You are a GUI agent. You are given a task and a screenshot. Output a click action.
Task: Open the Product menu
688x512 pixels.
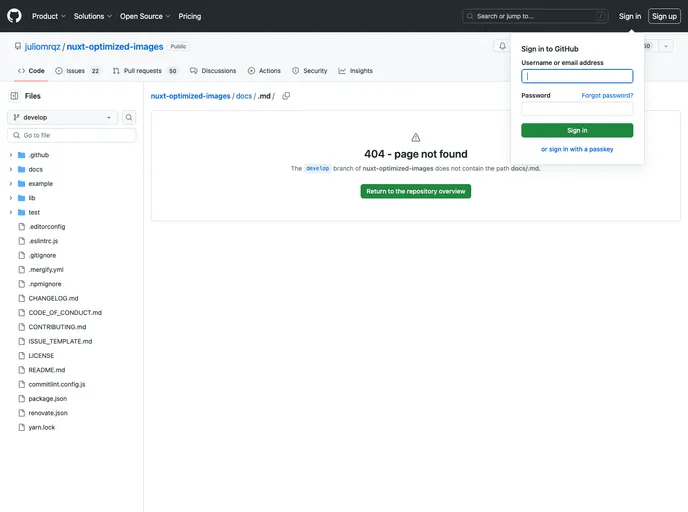point(48,16)
